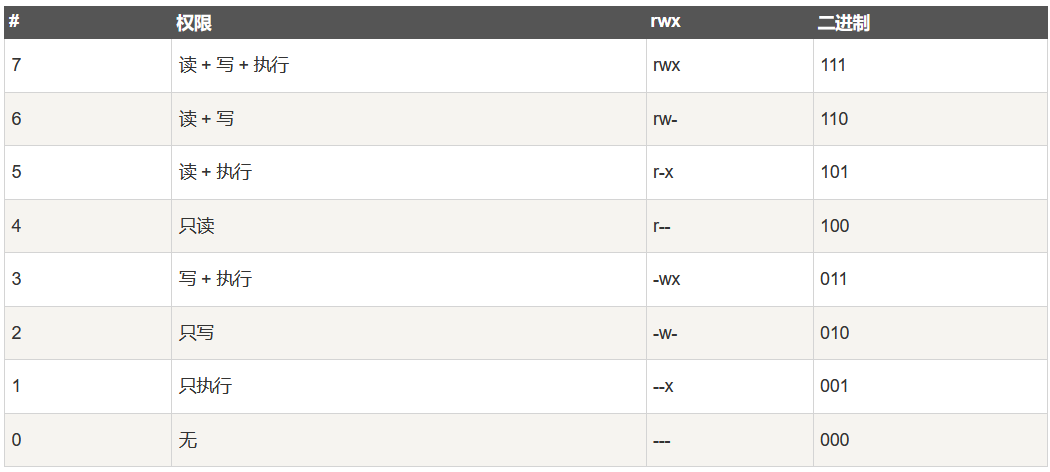Select row number 6 cell
This screenshot has width=1050, height=472.
pyautogui.click(x=88, y=119)
